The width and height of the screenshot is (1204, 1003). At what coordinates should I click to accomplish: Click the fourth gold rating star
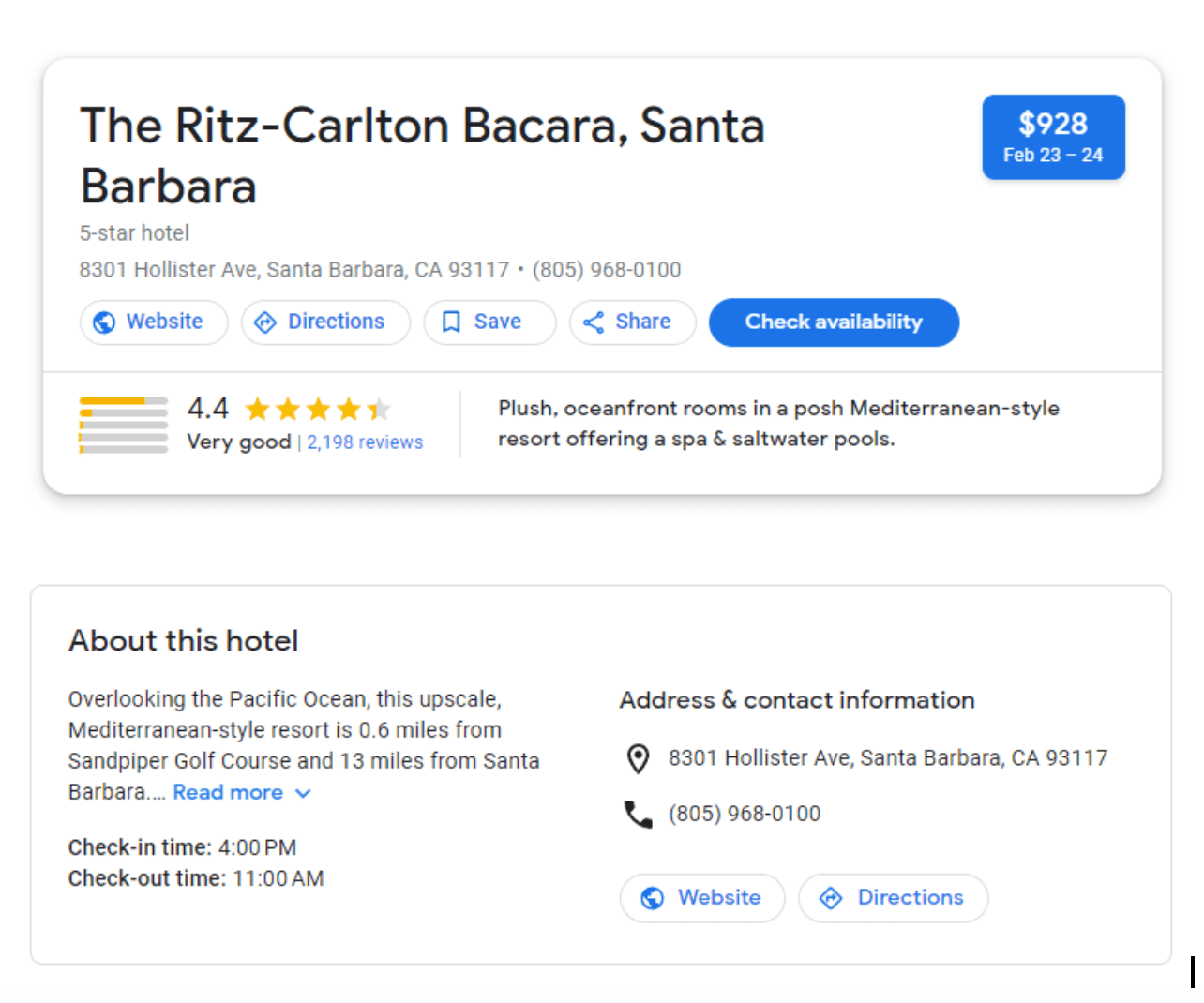point(350,409)
